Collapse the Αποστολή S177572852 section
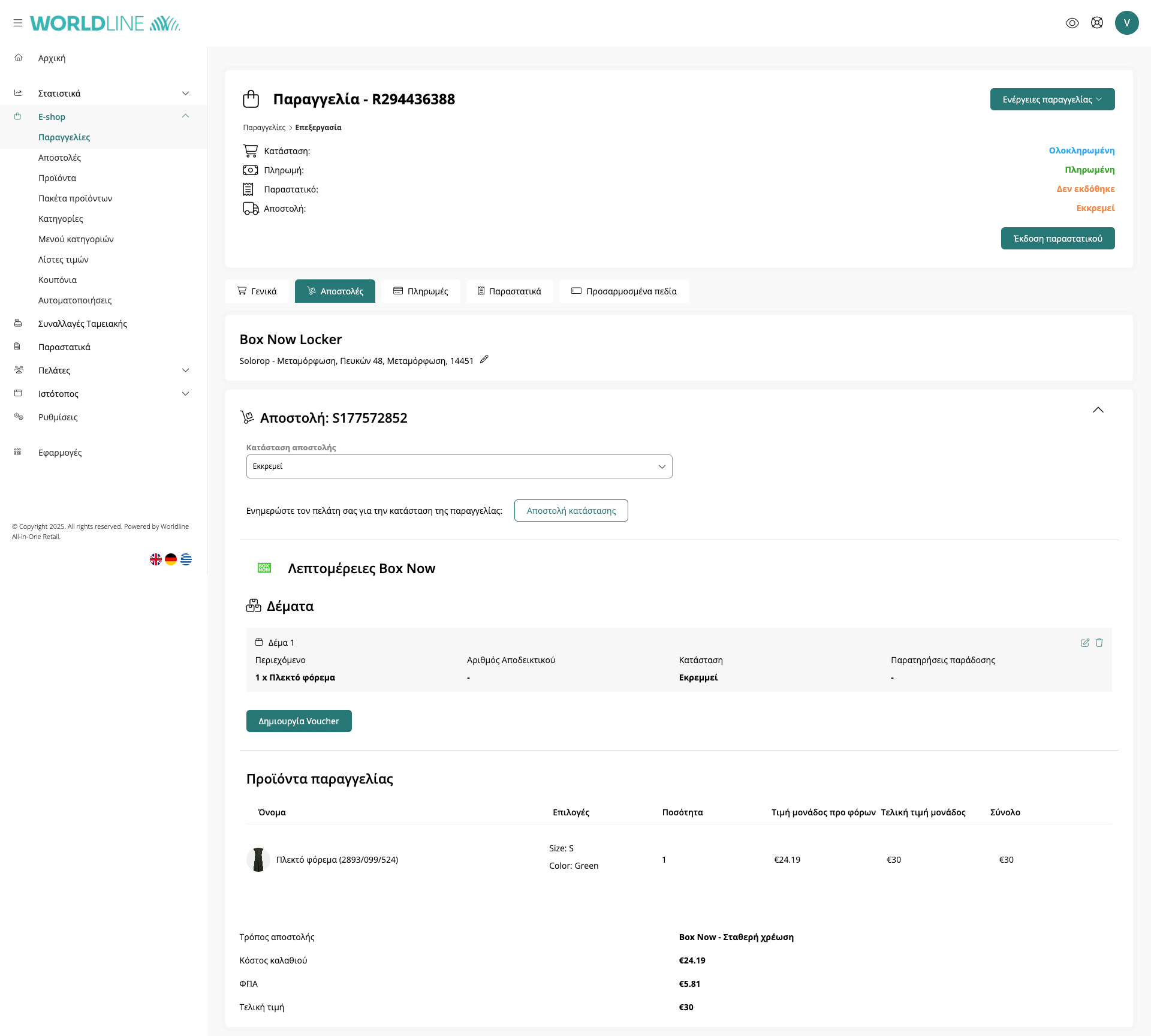Viewport: 1151px width, 1036px height. pos(1098,410)
